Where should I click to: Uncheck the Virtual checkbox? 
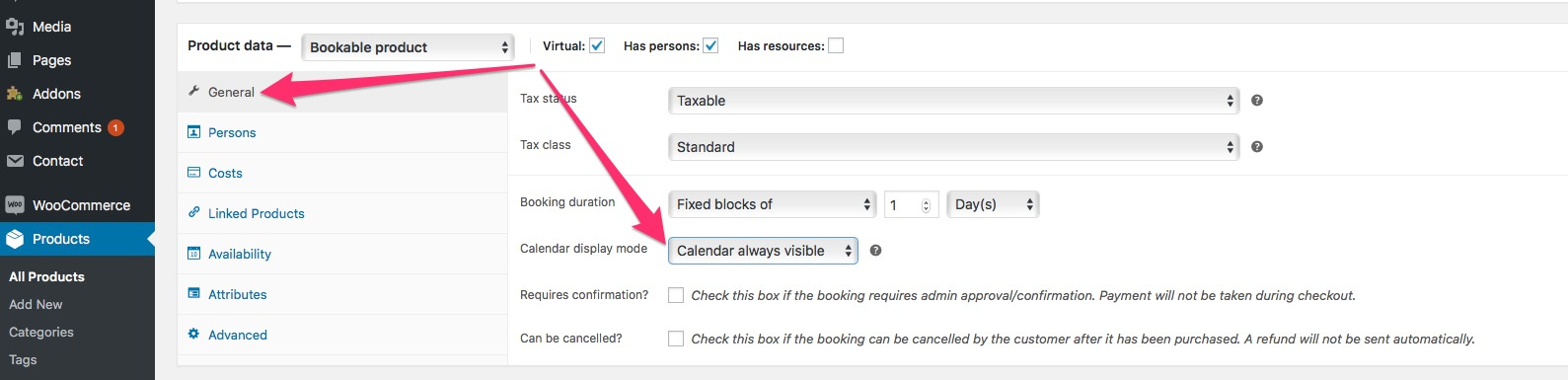point(597,45)
